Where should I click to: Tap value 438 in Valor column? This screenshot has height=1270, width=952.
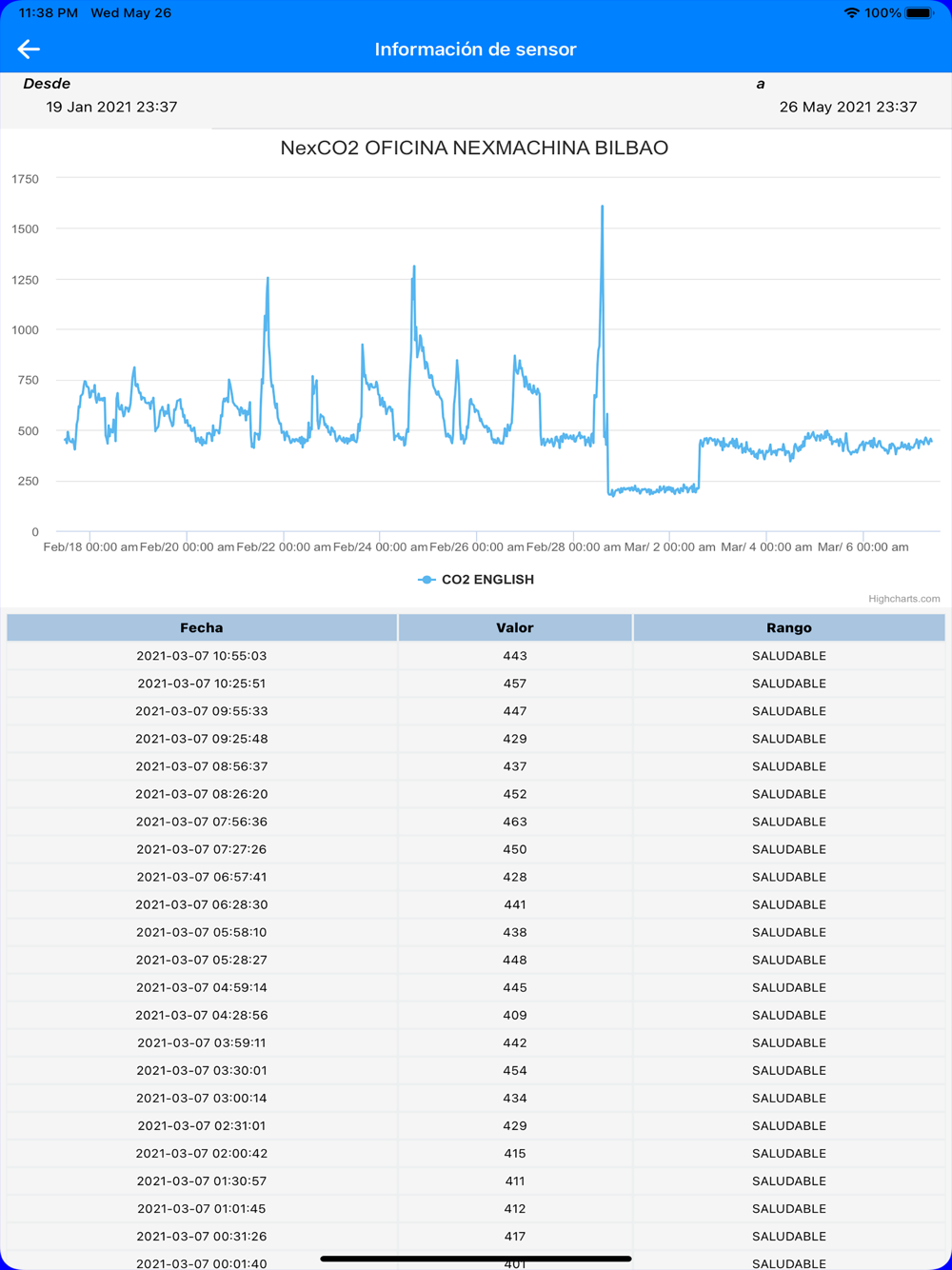pyautogui.click(x=515, y=932)
